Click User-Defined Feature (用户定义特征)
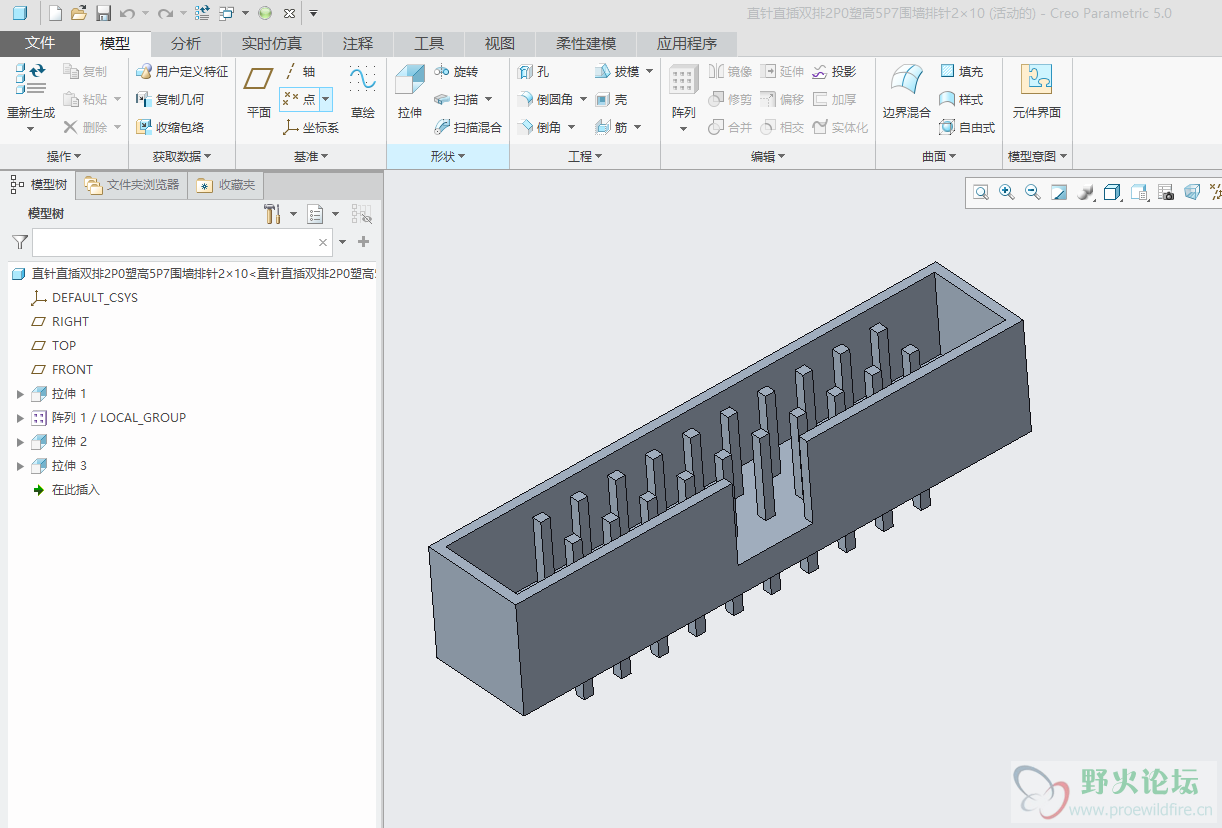The image size is (1222, 828). click(182, 72)
